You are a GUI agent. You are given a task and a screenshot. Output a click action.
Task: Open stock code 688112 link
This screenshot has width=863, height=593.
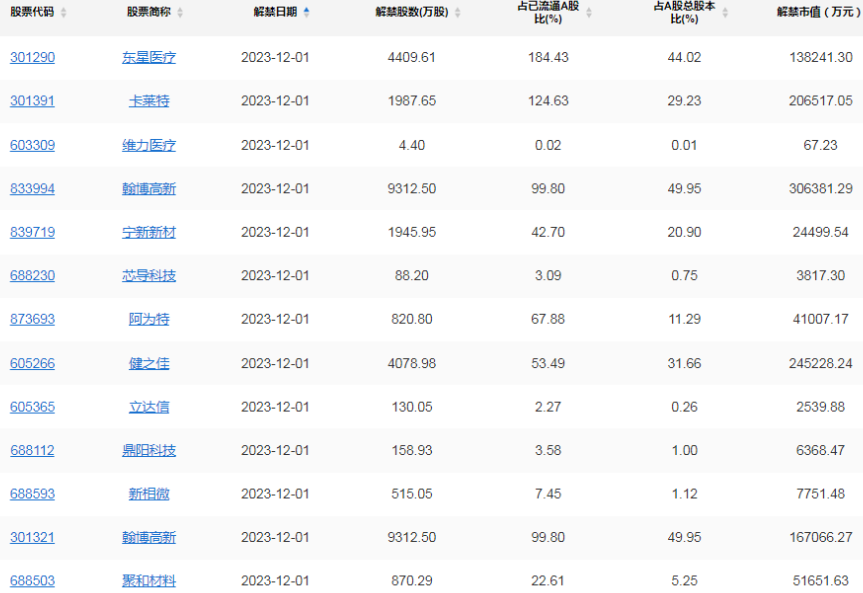(32, 450)
